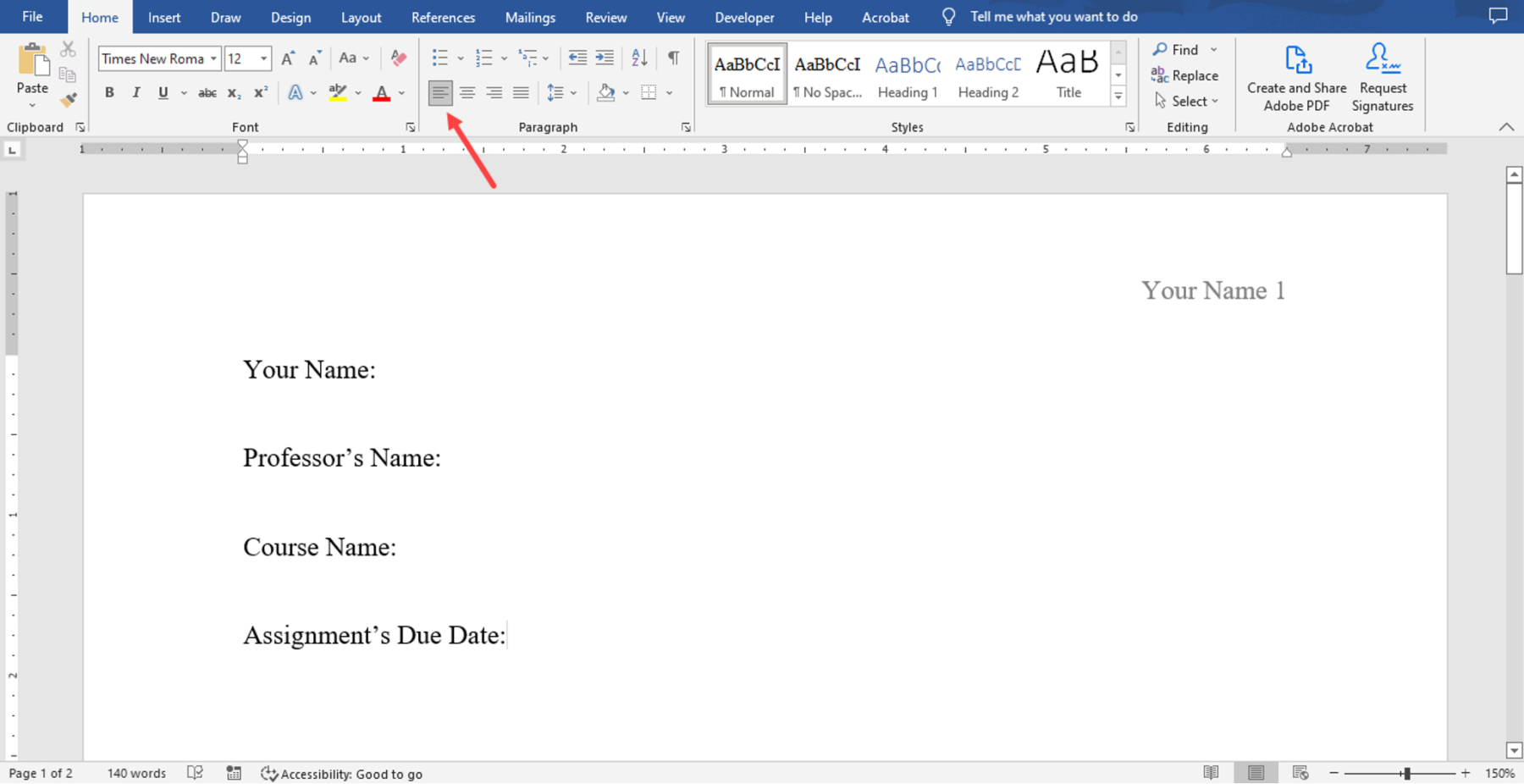Click Create and Share Adobe PDF
Viewport: 1524px width, 784px height.
click(1296, 78)
